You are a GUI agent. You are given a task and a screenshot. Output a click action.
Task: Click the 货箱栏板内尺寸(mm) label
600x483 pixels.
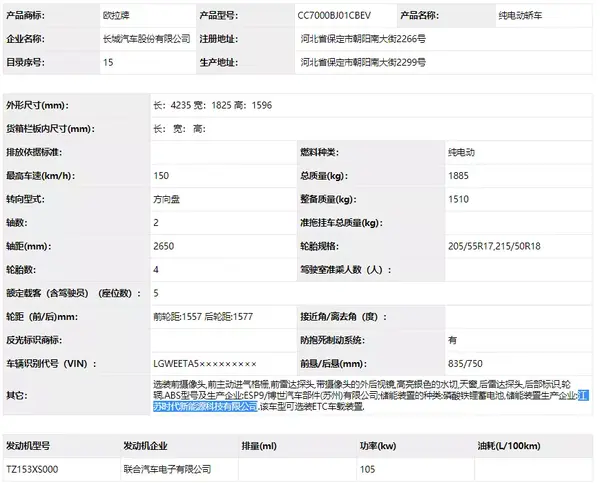coord(50,129)
